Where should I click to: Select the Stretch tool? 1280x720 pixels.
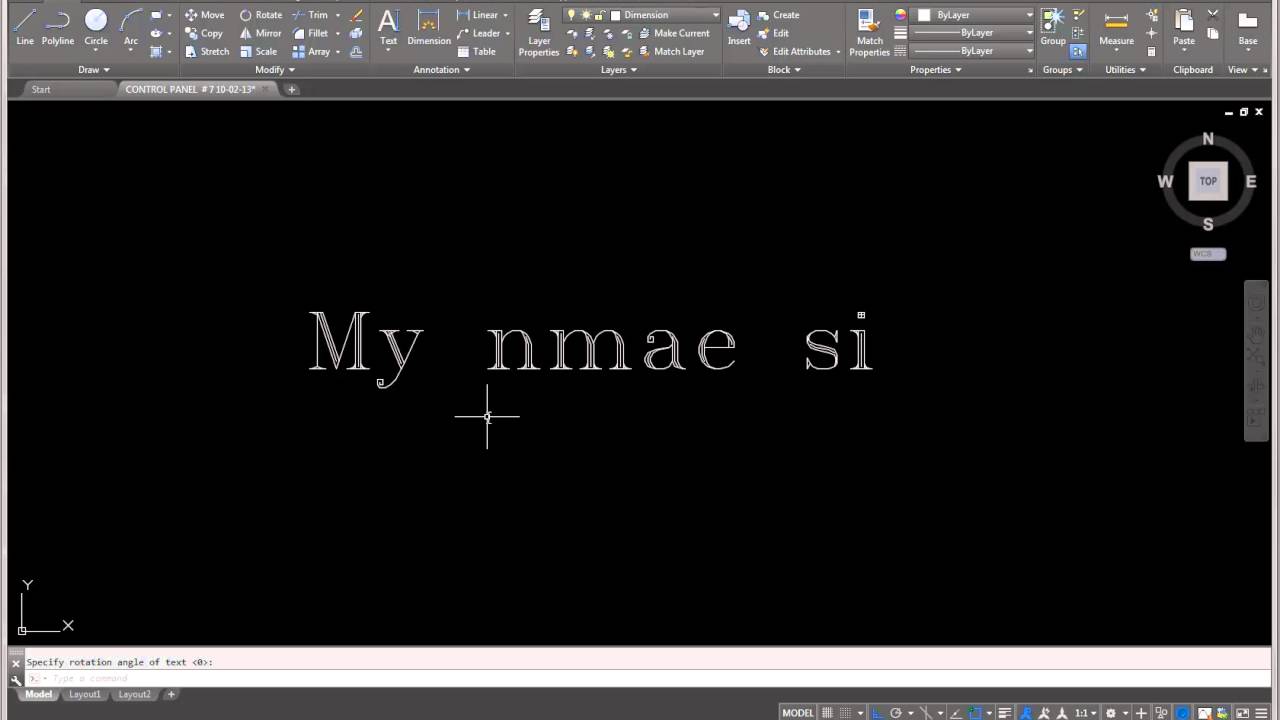coord(207,51)
